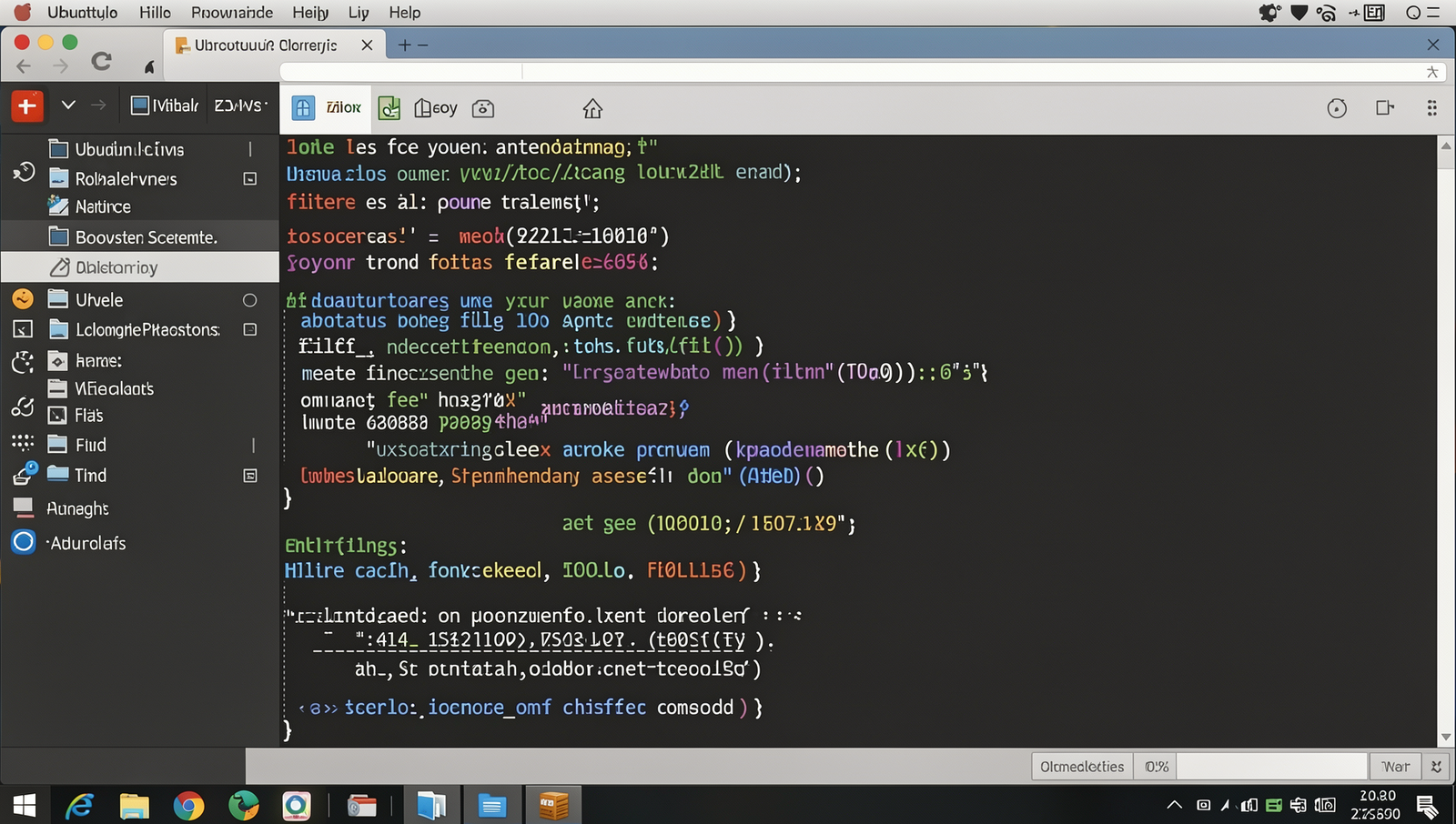
Task: Click the War button in status bar
Action: tap(1396, 767)
